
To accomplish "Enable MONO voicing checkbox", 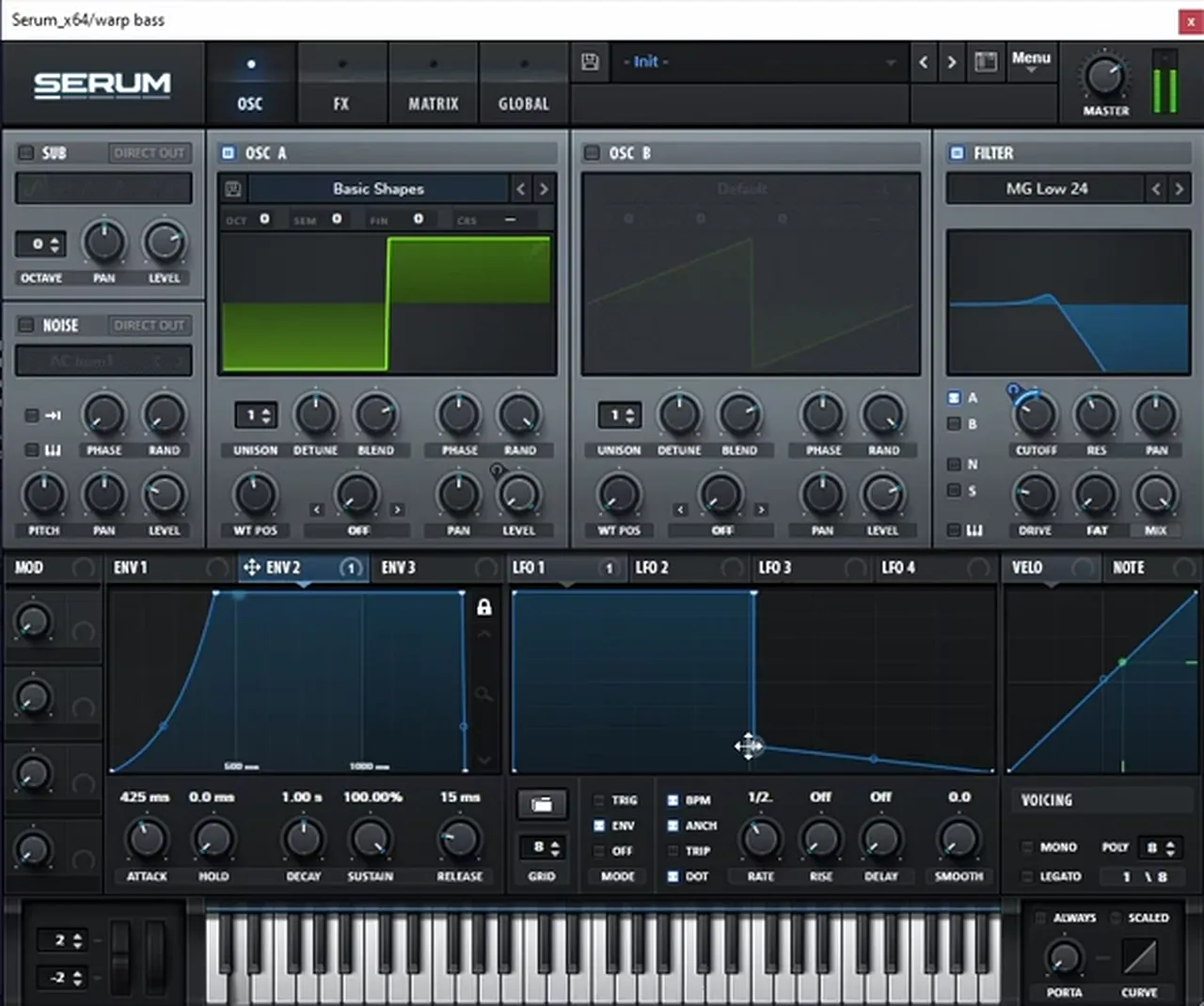I will click(x=1028, y=847).
